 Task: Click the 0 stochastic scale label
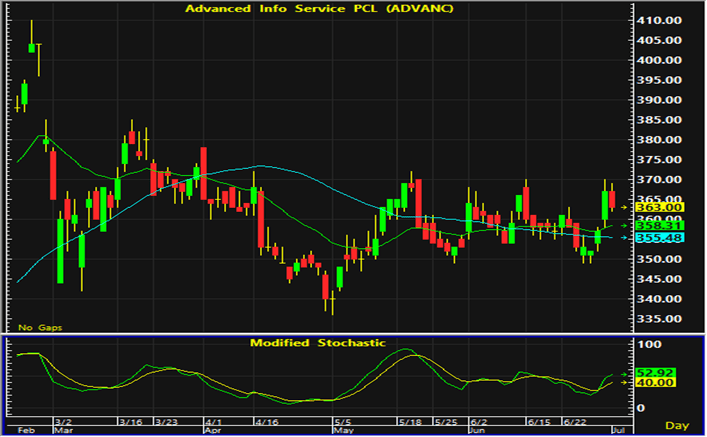point(641,408)
